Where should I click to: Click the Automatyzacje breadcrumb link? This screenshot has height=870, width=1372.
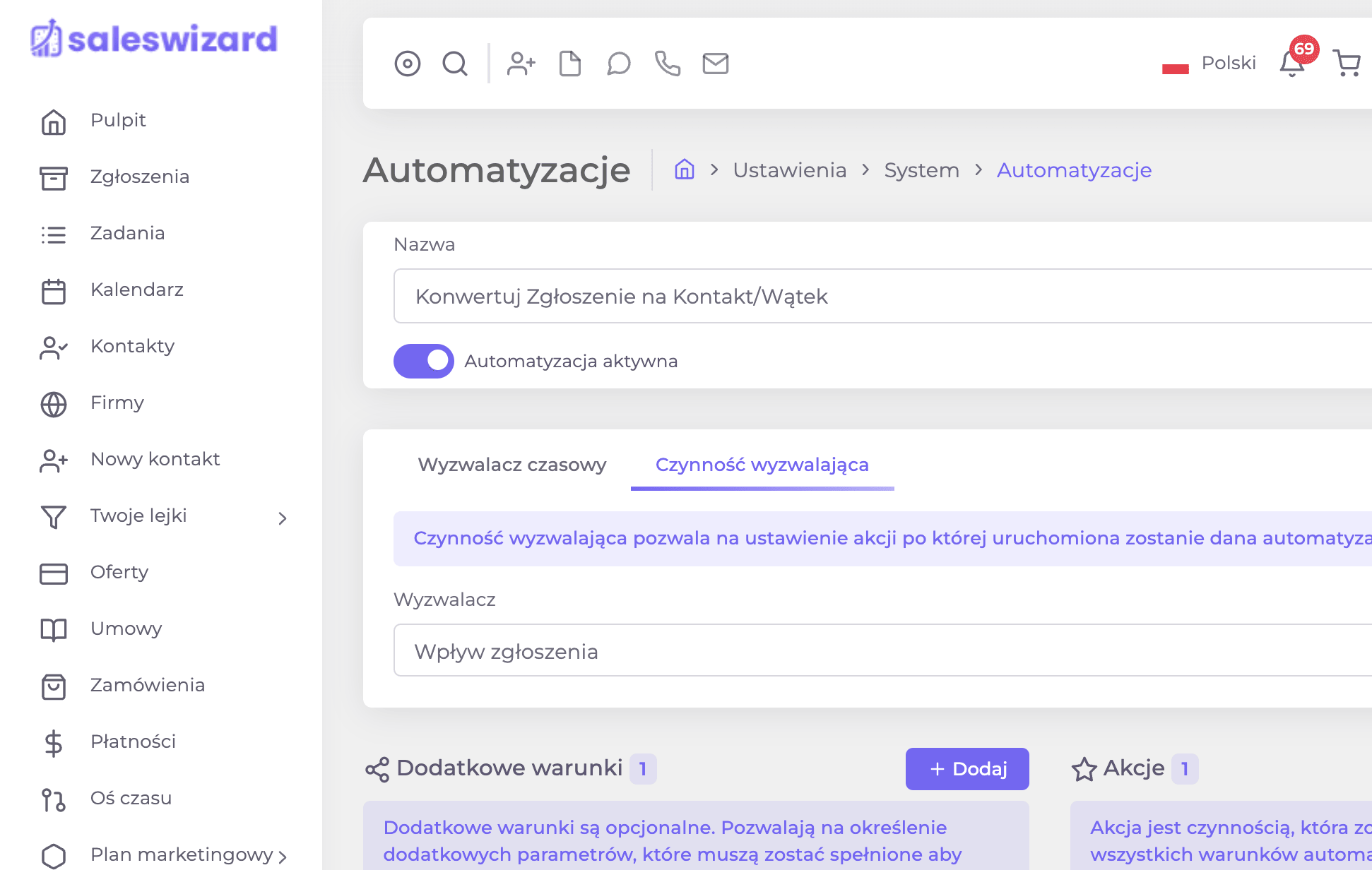pos(1075,170)
